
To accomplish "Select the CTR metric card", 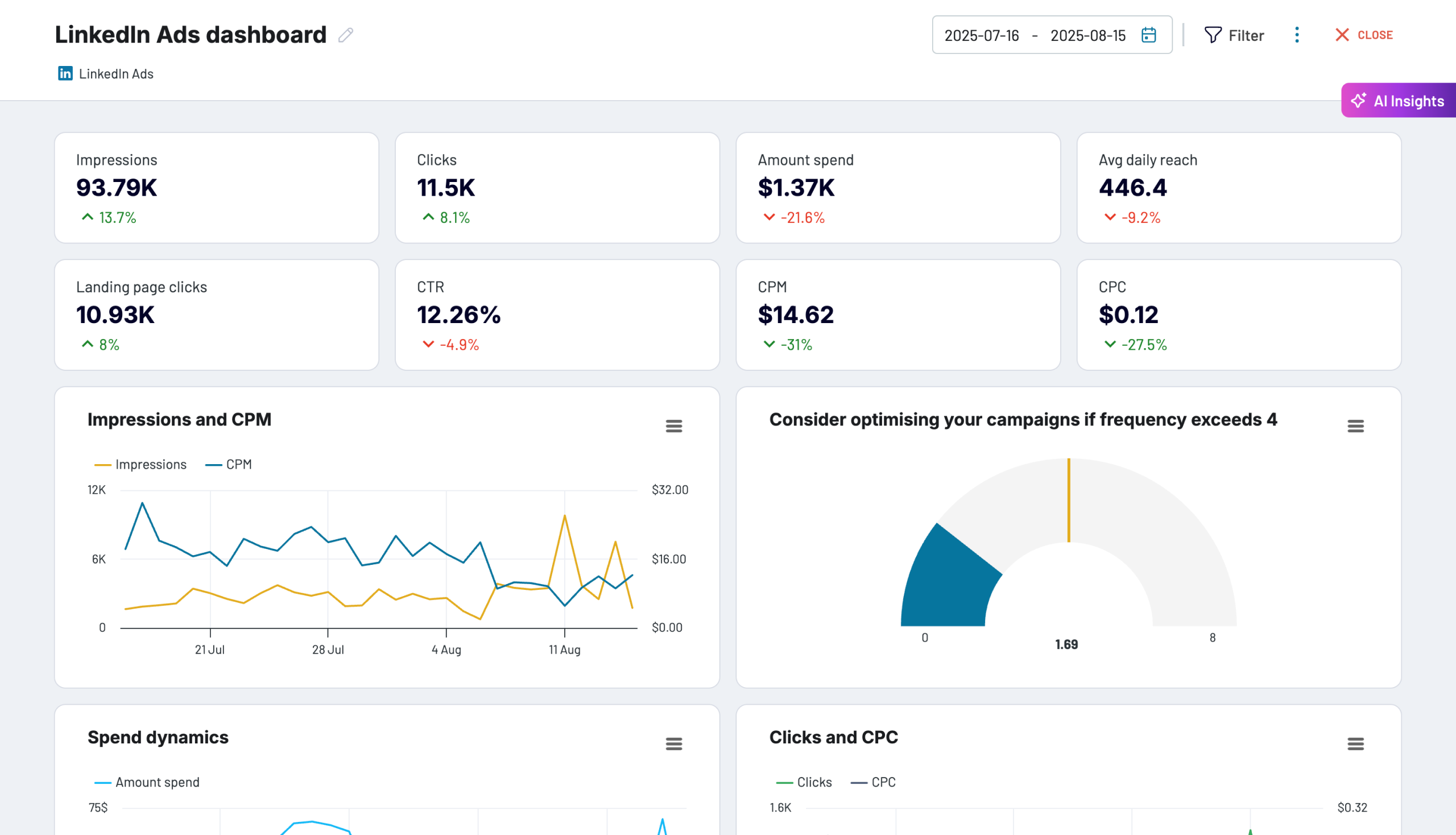I will (x=557, y=315).
